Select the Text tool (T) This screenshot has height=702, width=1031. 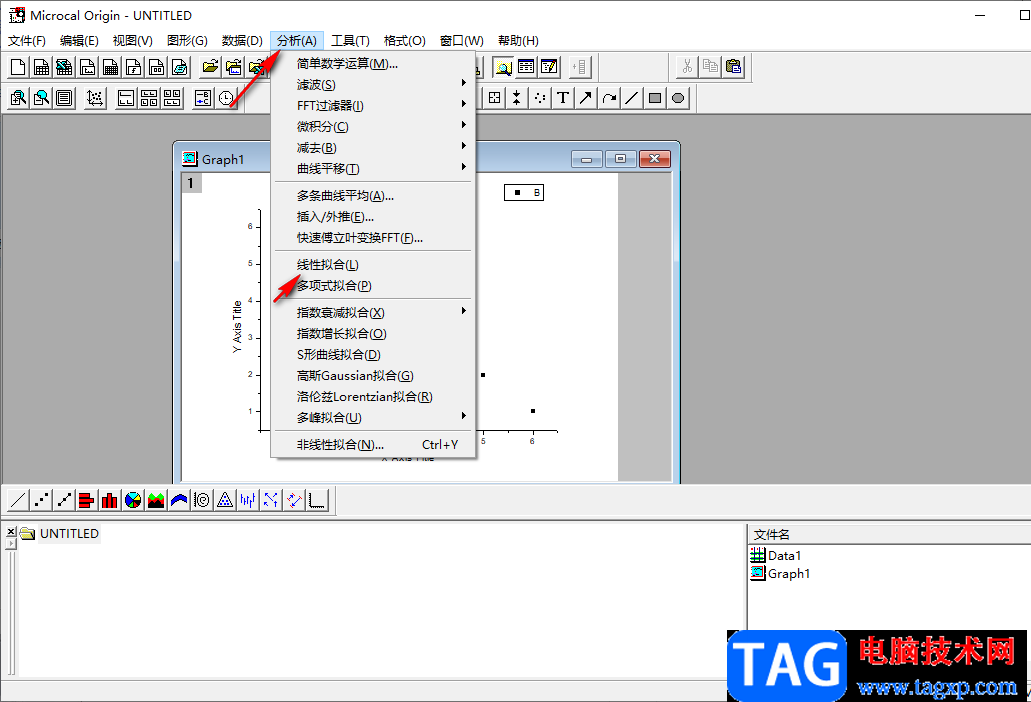pos(563,99)
